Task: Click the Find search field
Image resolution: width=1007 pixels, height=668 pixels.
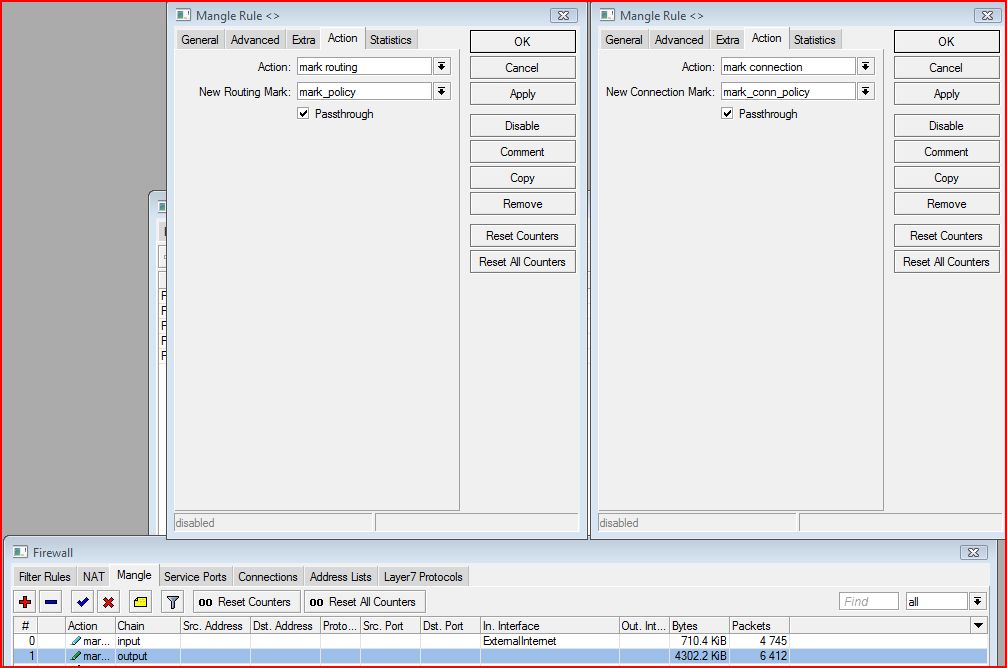Action: [x=868, y=601]
